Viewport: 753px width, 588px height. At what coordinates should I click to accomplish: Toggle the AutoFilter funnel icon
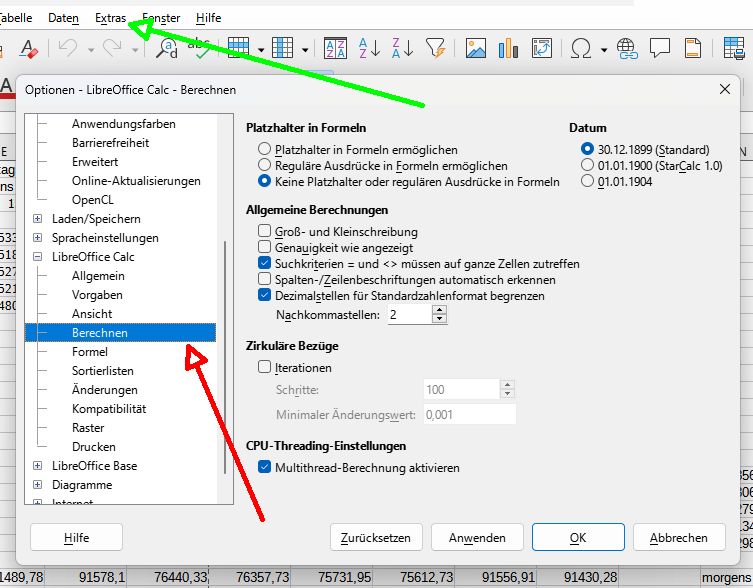(x=436, y=49)
